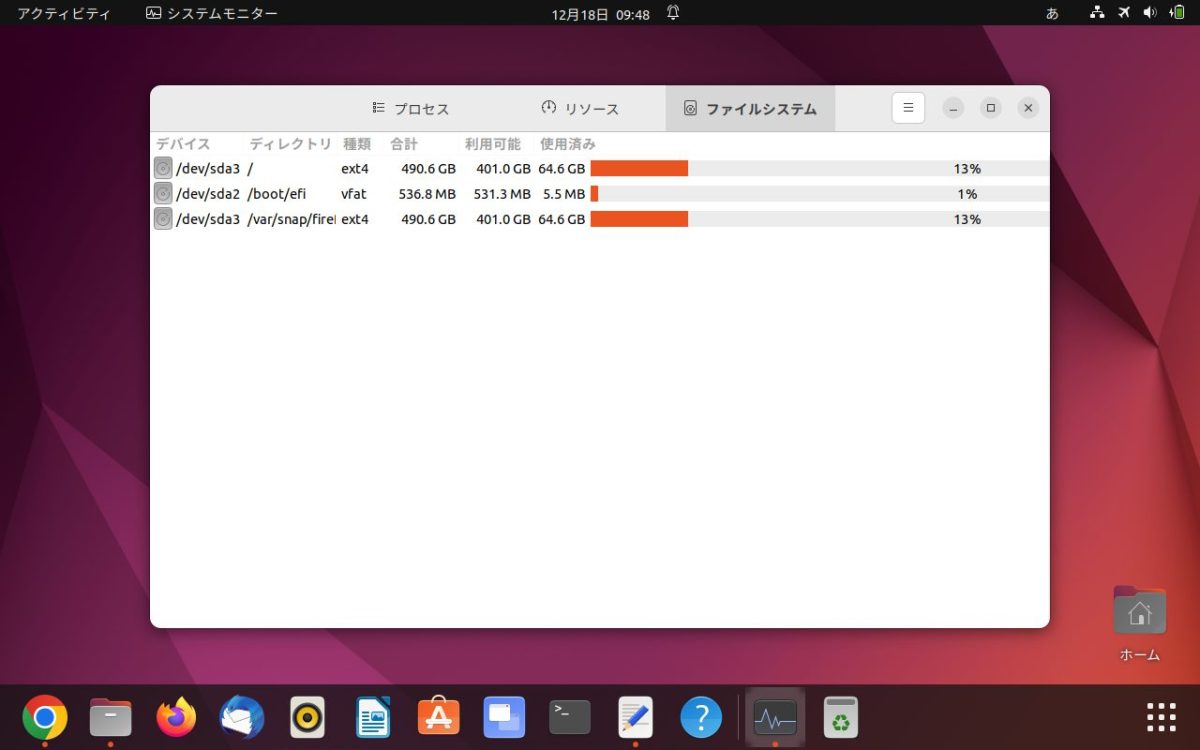Open the blue window-stack dock icon

point(504,717)
